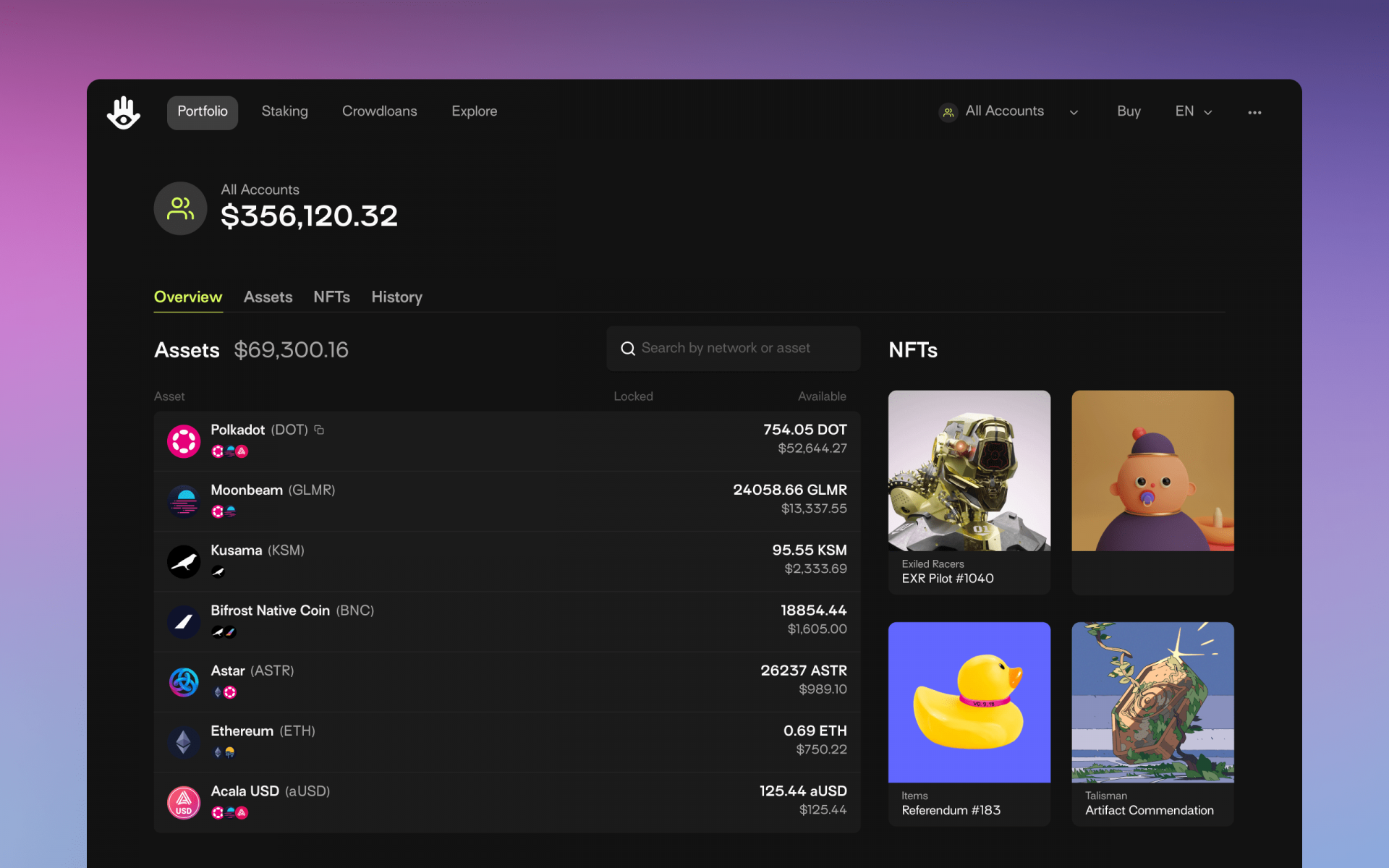Switch to the Assets tab
This screenshot has width=1389, height=868.
tap(268, 297)
